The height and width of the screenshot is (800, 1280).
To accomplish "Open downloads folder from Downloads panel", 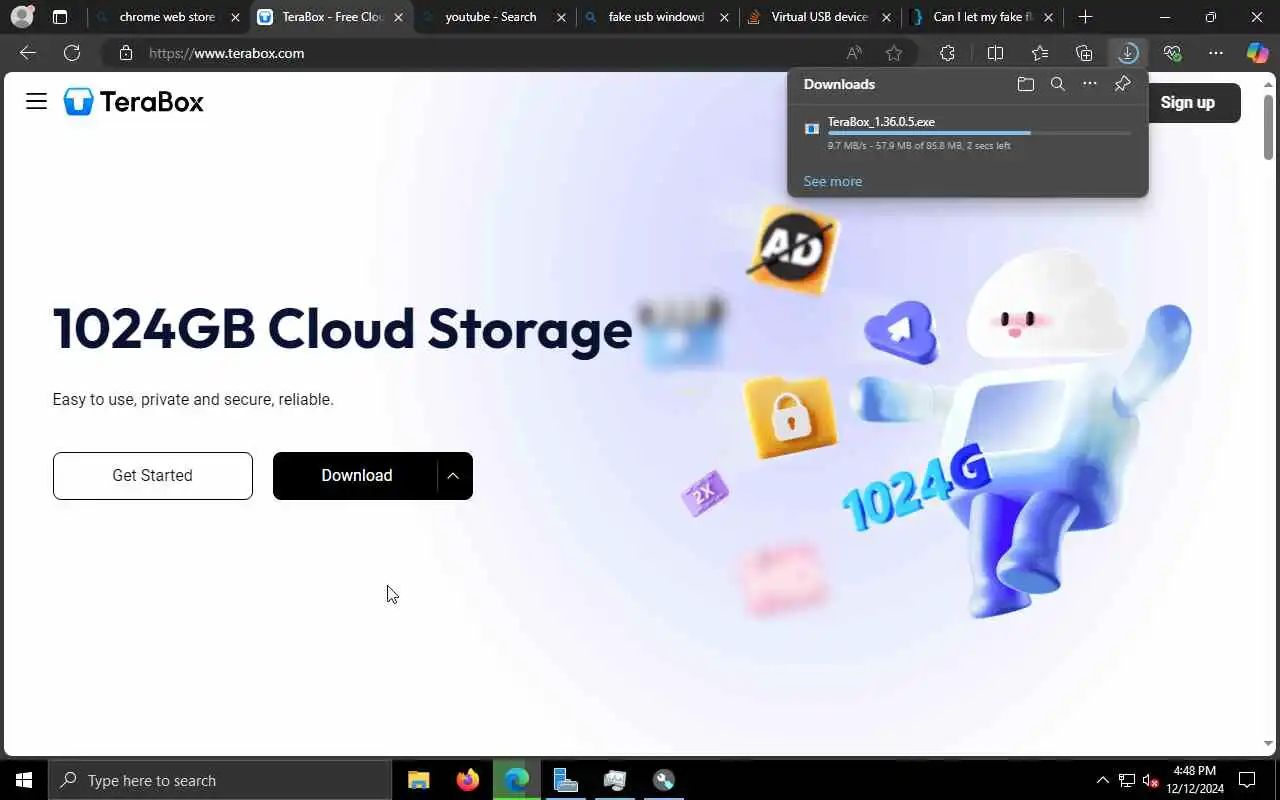I will [1026, 84].
